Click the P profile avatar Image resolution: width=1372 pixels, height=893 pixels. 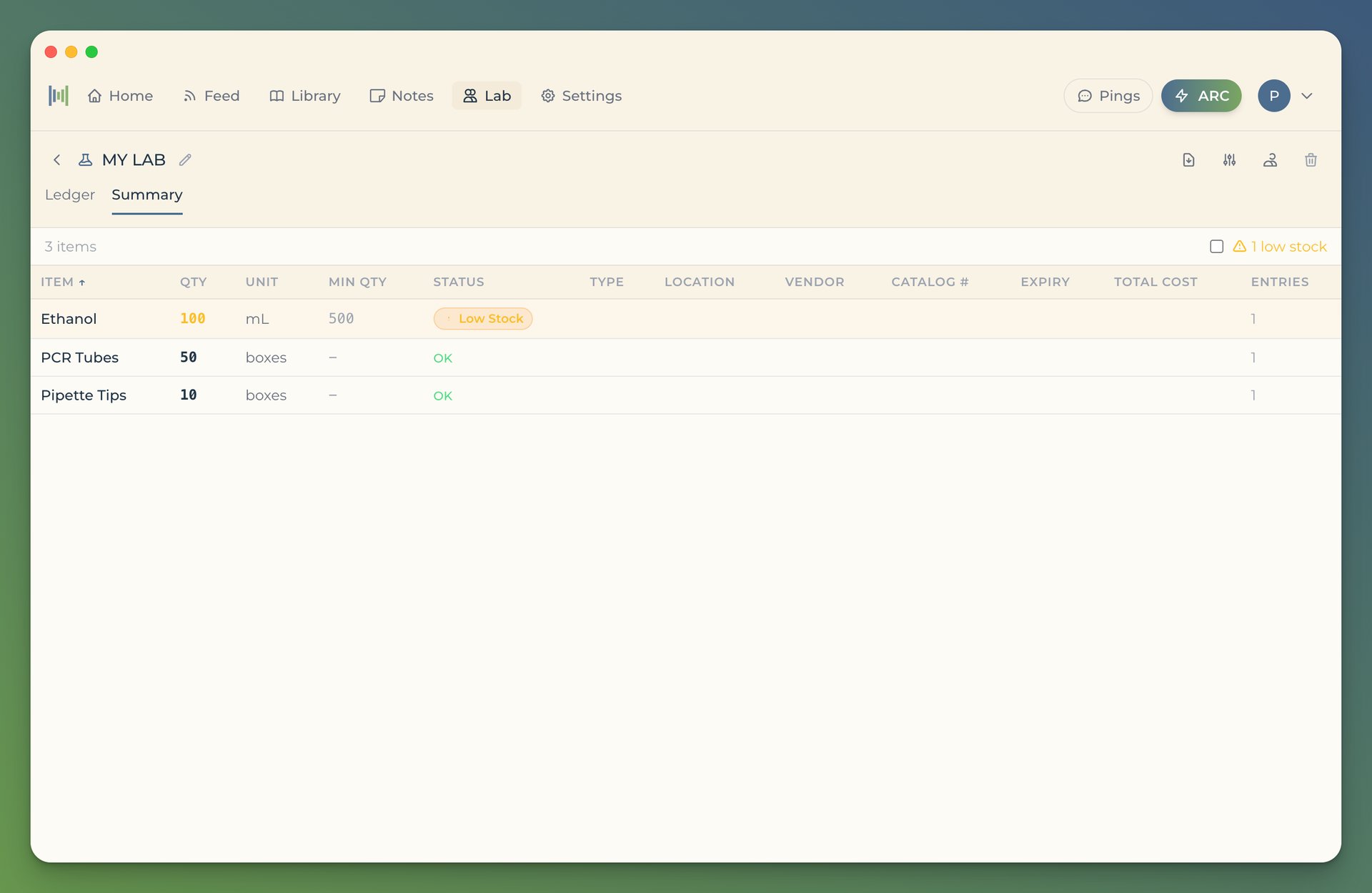pos(1273,96)
